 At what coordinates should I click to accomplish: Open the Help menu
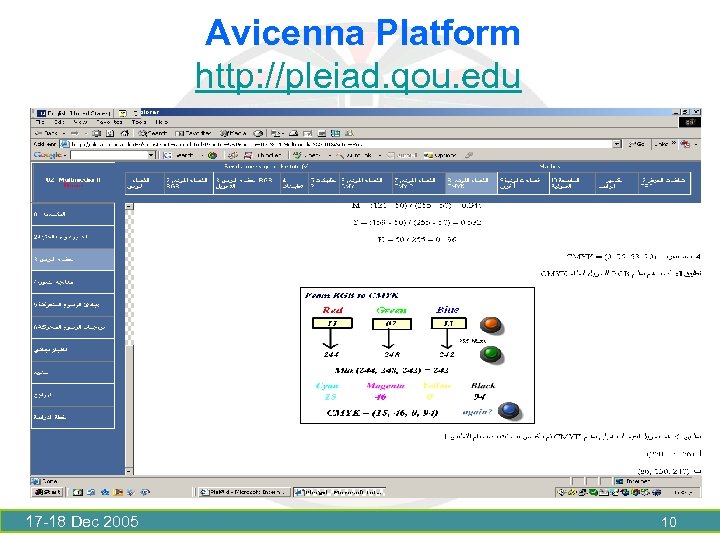(161, 122)
